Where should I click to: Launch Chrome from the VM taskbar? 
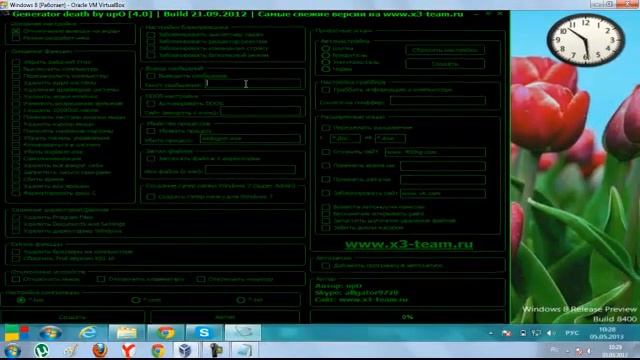(x=165, y=333)
